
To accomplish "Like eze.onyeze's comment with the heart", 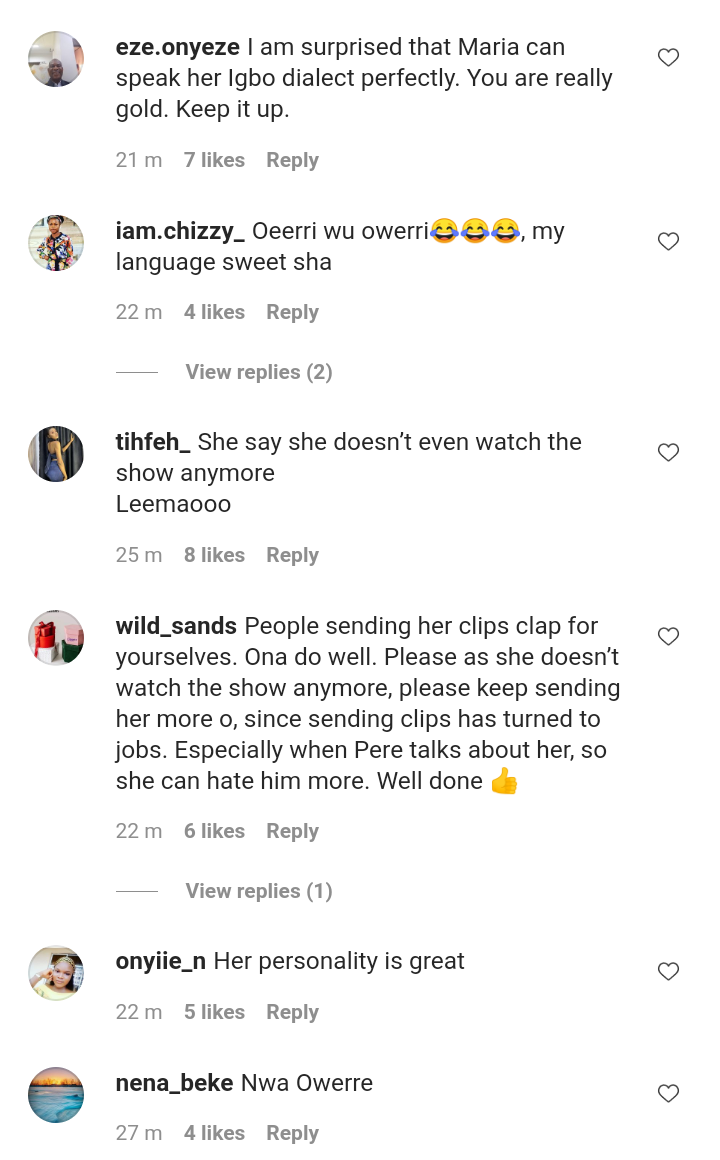I will tap(668, 58).
